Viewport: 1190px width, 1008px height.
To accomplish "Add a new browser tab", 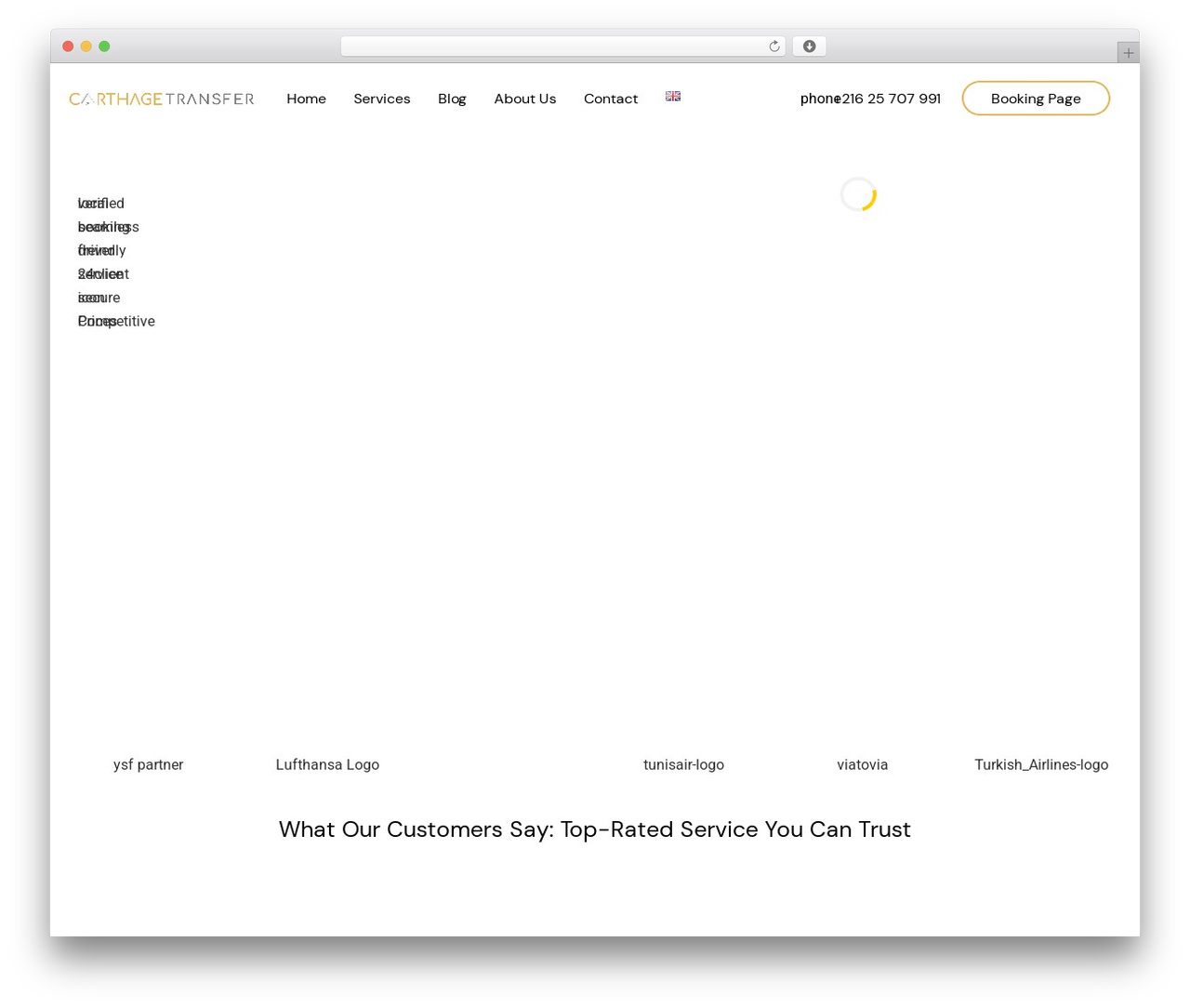I will click(x=1128, y=53).
